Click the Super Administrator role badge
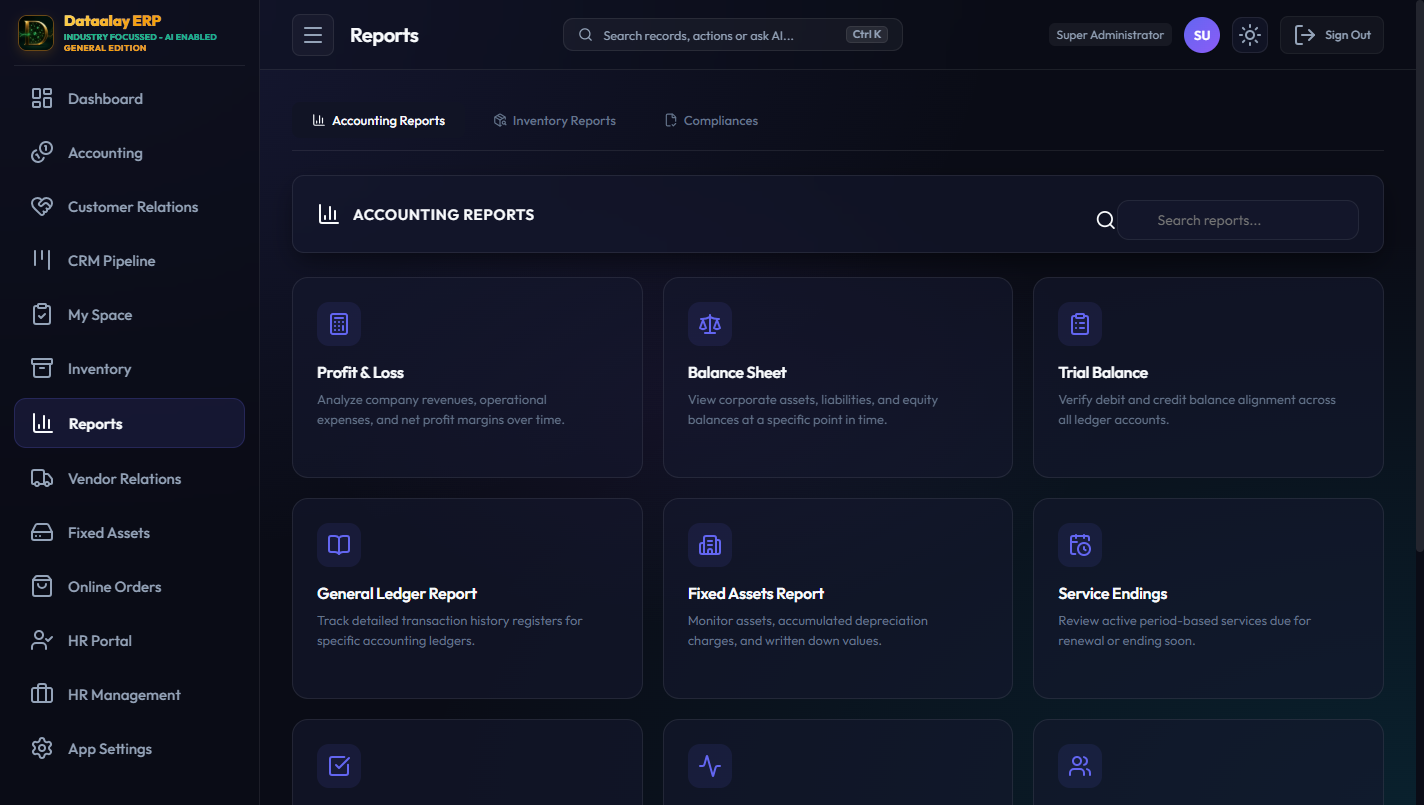 (x=1110, y=35)
